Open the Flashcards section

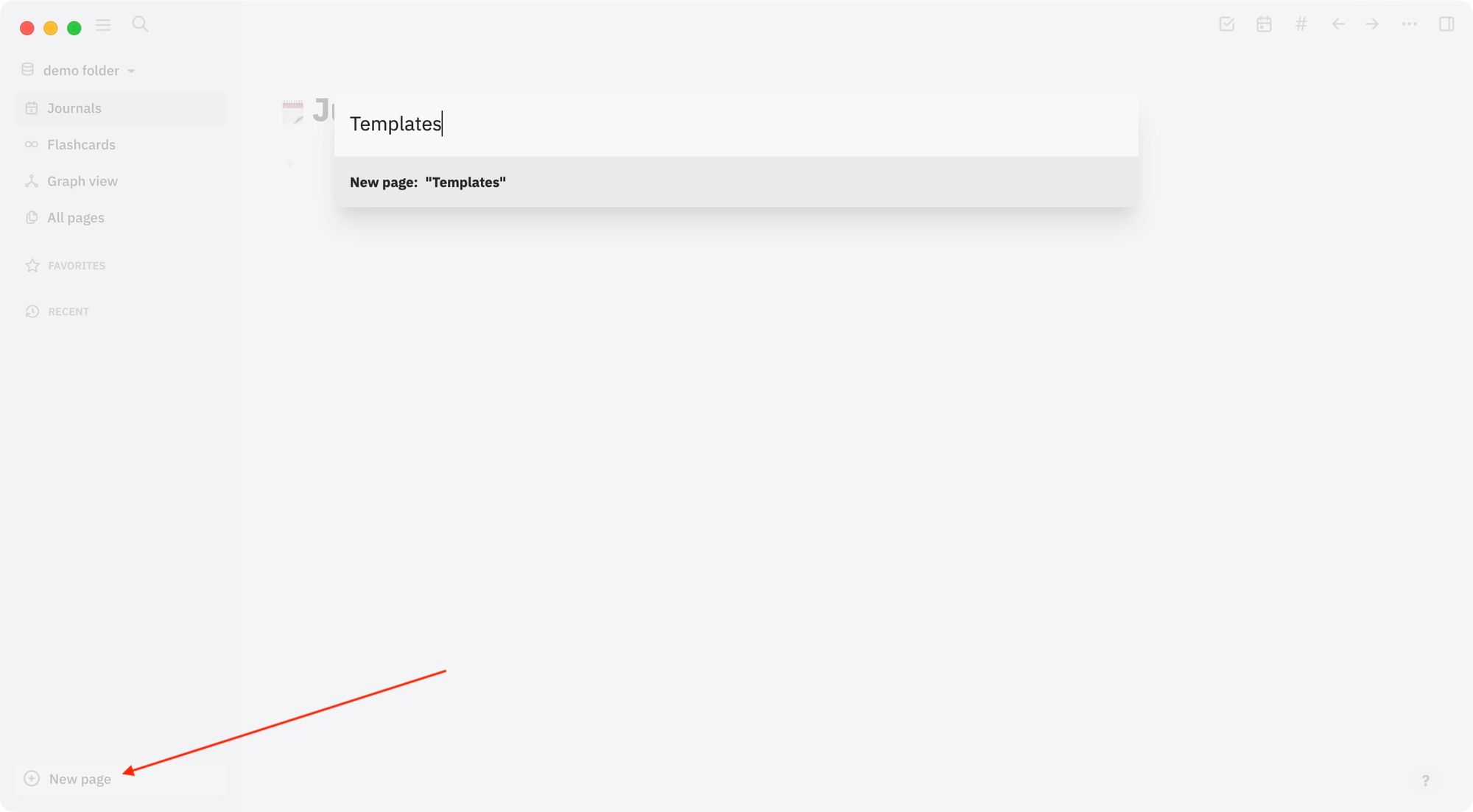point(81,145)
